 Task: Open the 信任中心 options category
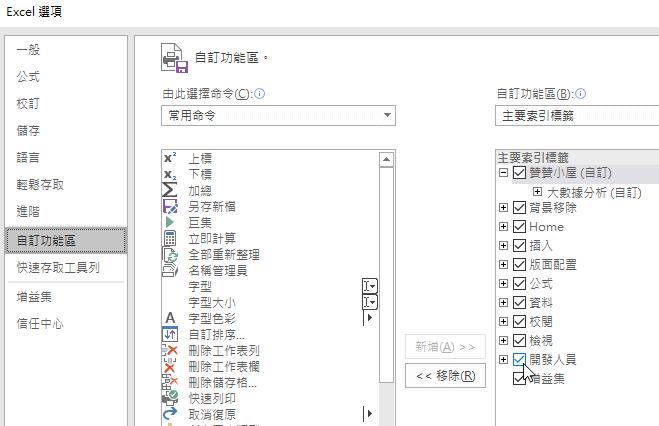66,323
